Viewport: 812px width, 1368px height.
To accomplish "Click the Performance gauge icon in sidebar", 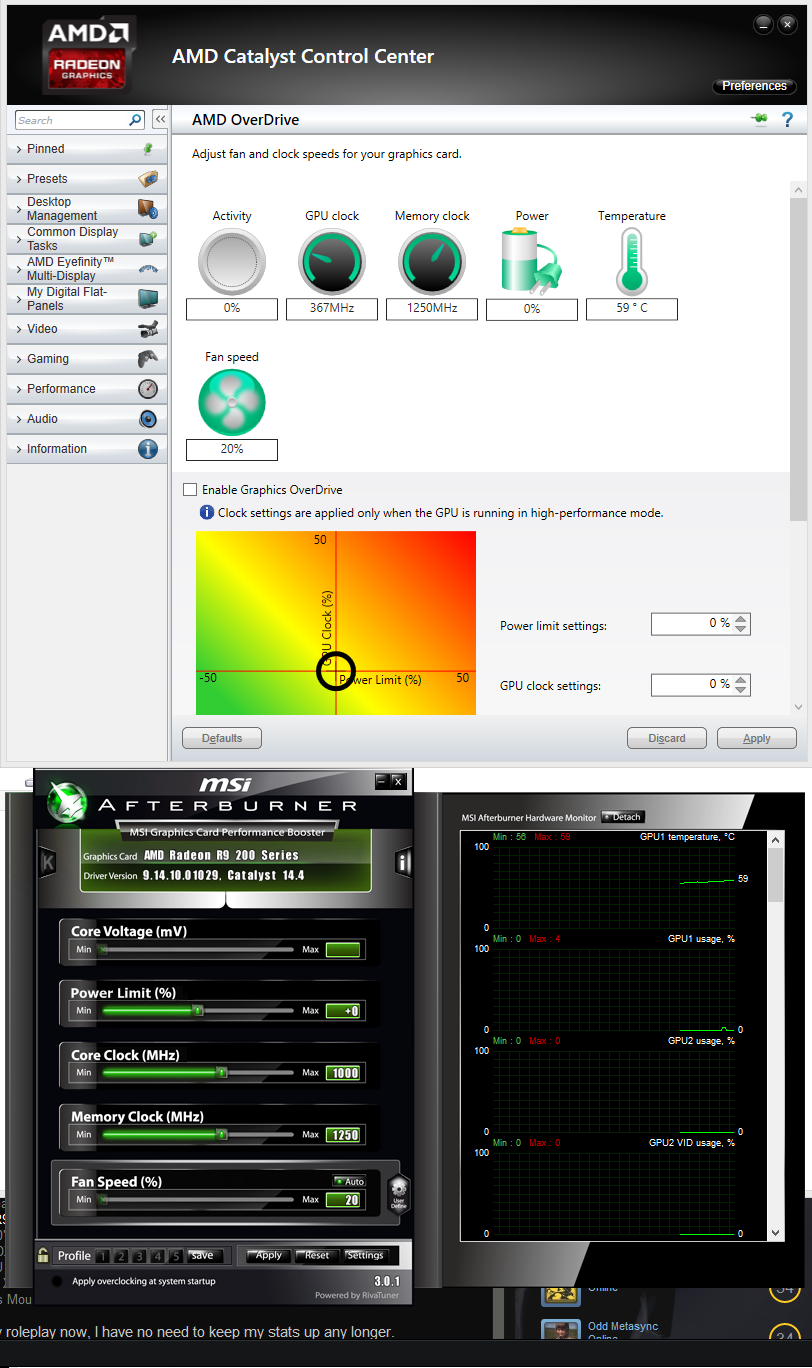I will pyautogui.click(x=148, y=389).
